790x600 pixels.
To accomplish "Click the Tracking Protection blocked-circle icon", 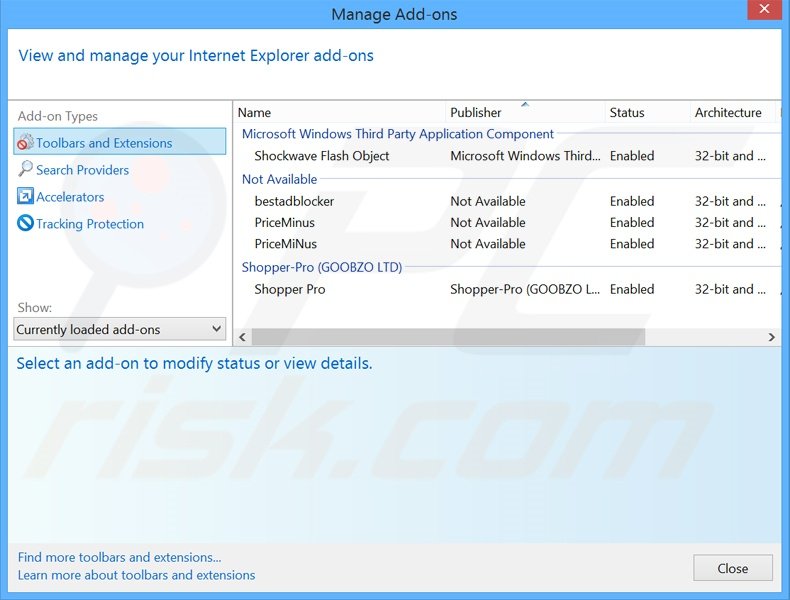I will point(25,223).
